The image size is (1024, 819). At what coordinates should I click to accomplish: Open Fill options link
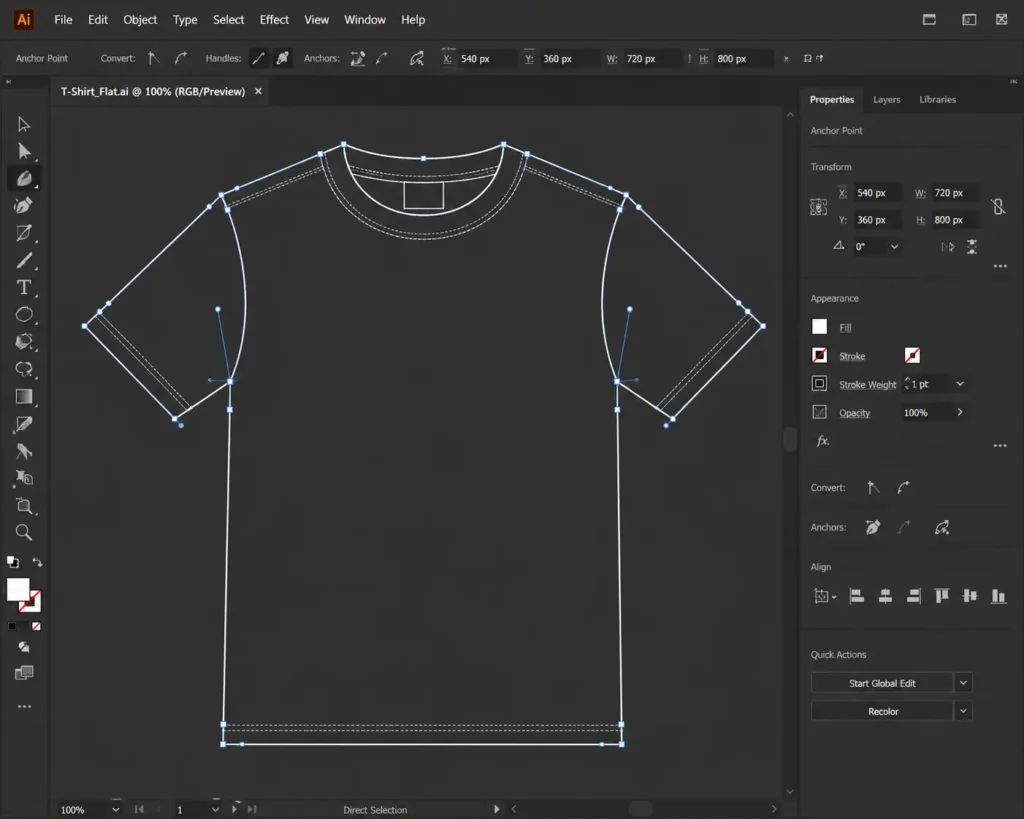pyautogui.click(x=845, y=327)
